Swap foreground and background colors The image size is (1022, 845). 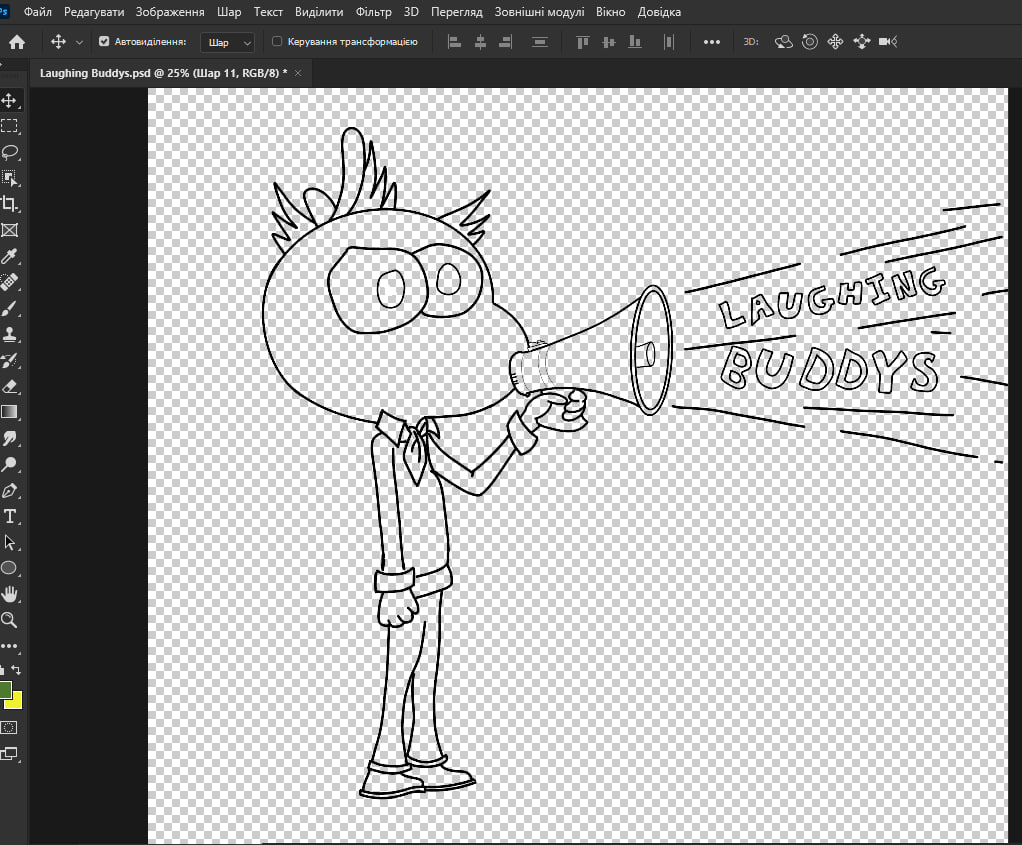click(x=16, y=670)
